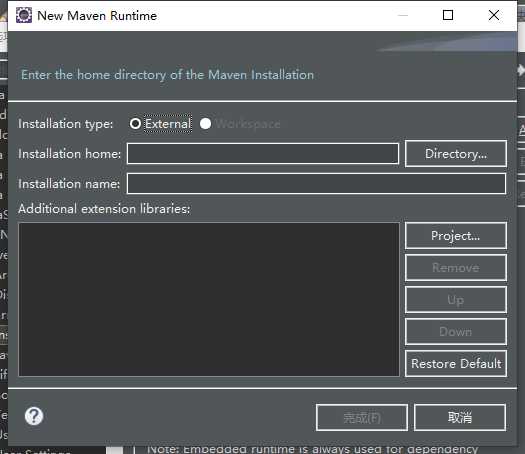Click the Up button
The width and height of the screenshot is (525, 454).
[456, 300]
